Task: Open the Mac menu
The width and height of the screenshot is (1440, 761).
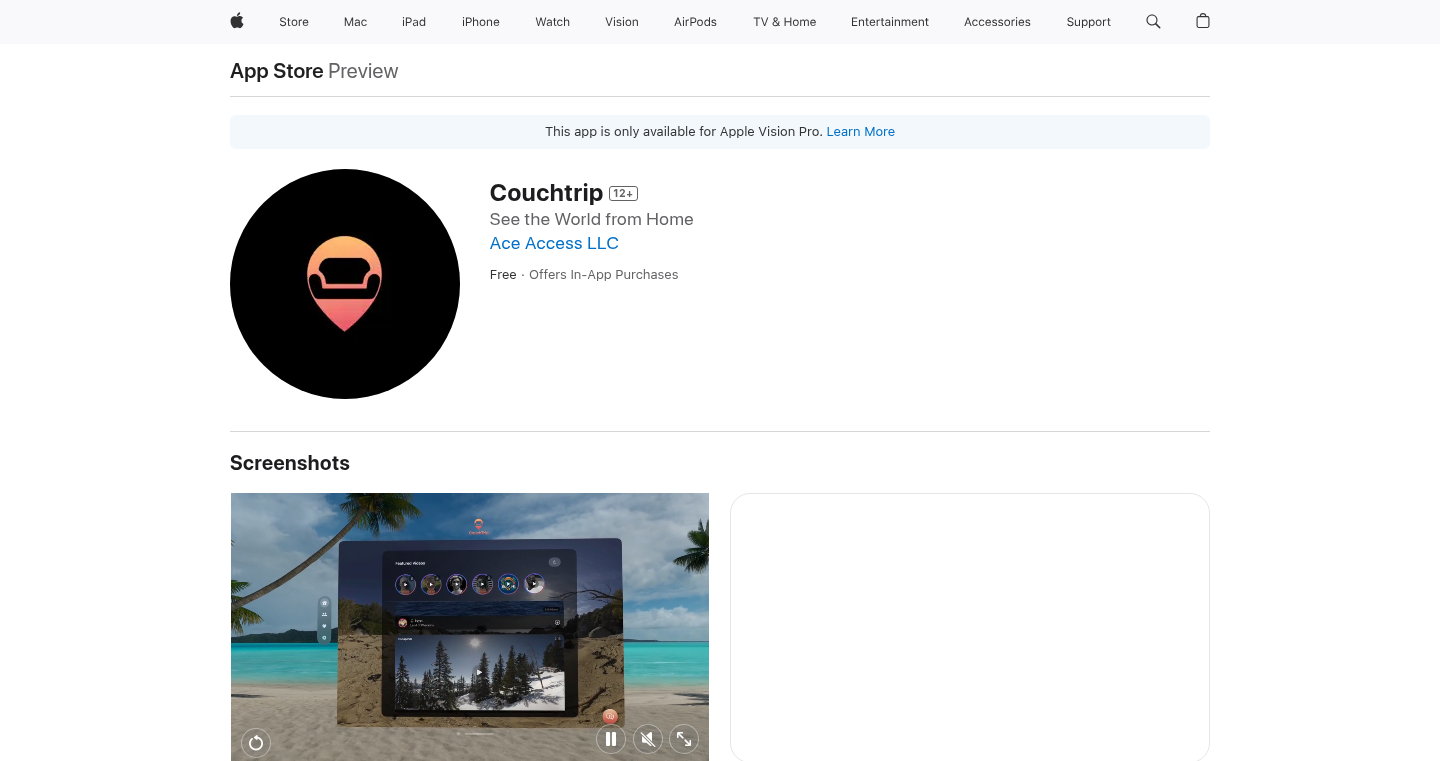Action: click(x=356, y=22)
